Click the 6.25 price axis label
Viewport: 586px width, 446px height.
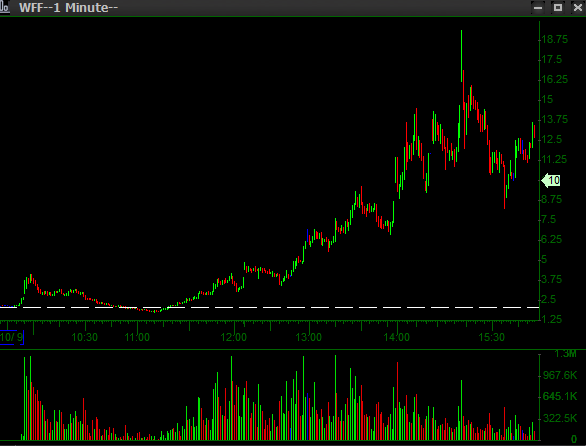point(552,239)
